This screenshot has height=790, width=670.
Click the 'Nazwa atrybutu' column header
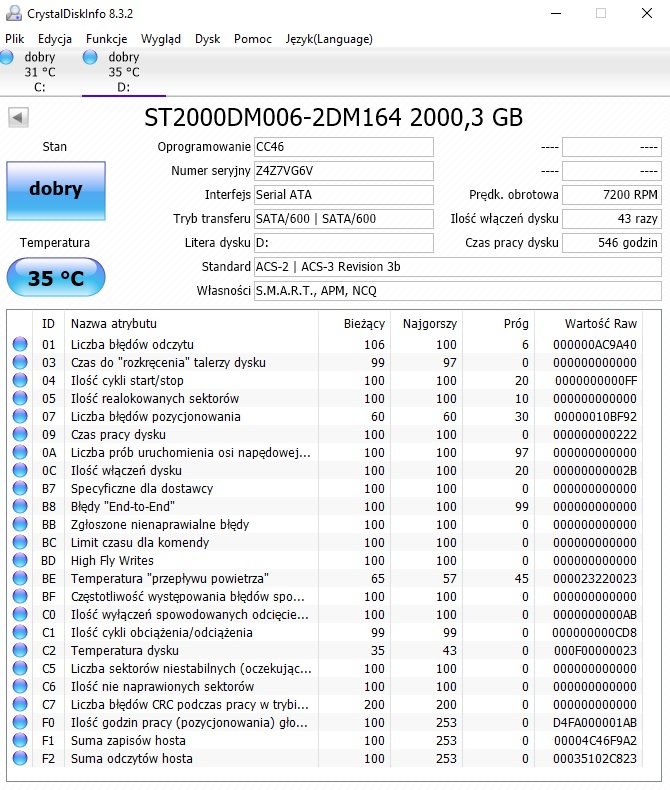tap(191, 323)
